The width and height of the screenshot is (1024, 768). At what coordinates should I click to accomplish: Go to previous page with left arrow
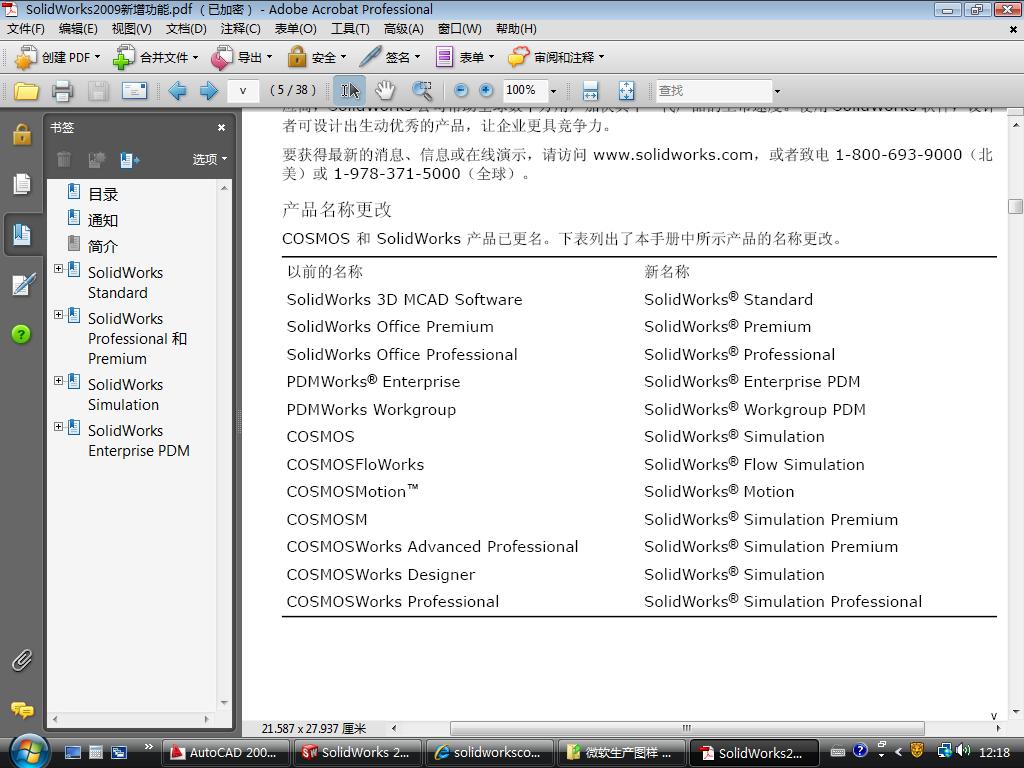pyautogui.click(x=177, y=91)
